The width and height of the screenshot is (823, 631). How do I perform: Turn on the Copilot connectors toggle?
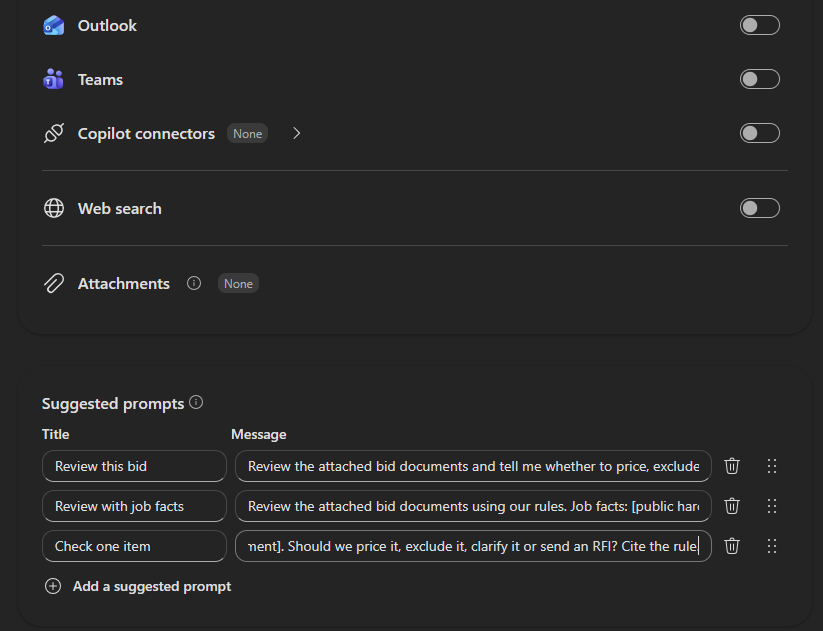(x=759, y=133)
